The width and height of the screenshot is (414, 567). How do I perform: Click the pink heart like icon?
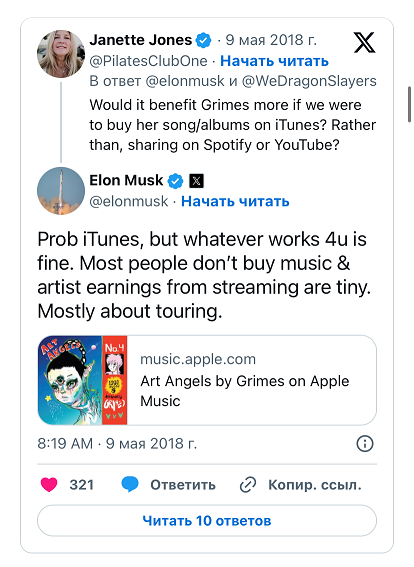pos(49,485)
